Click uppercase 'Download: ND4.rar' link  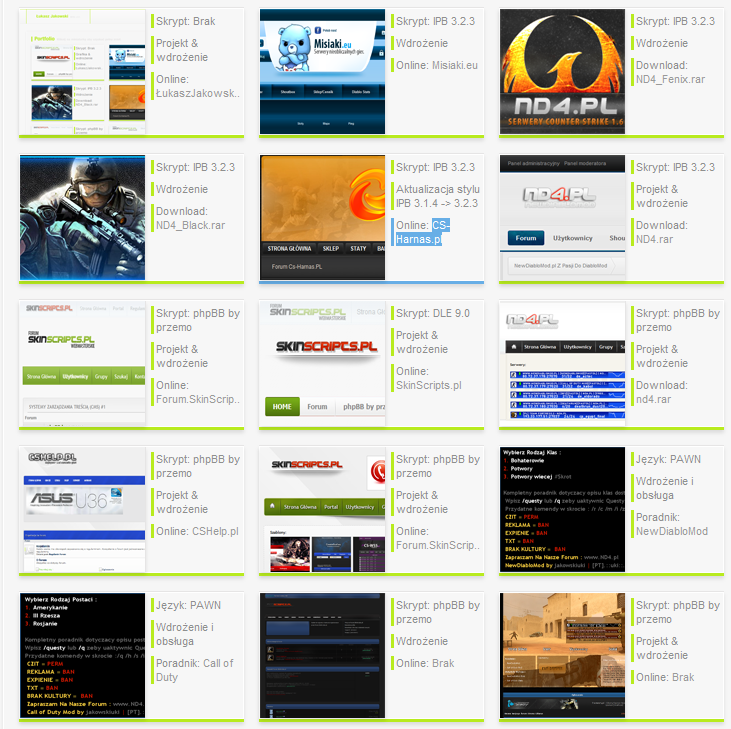(x=662, y=232)
